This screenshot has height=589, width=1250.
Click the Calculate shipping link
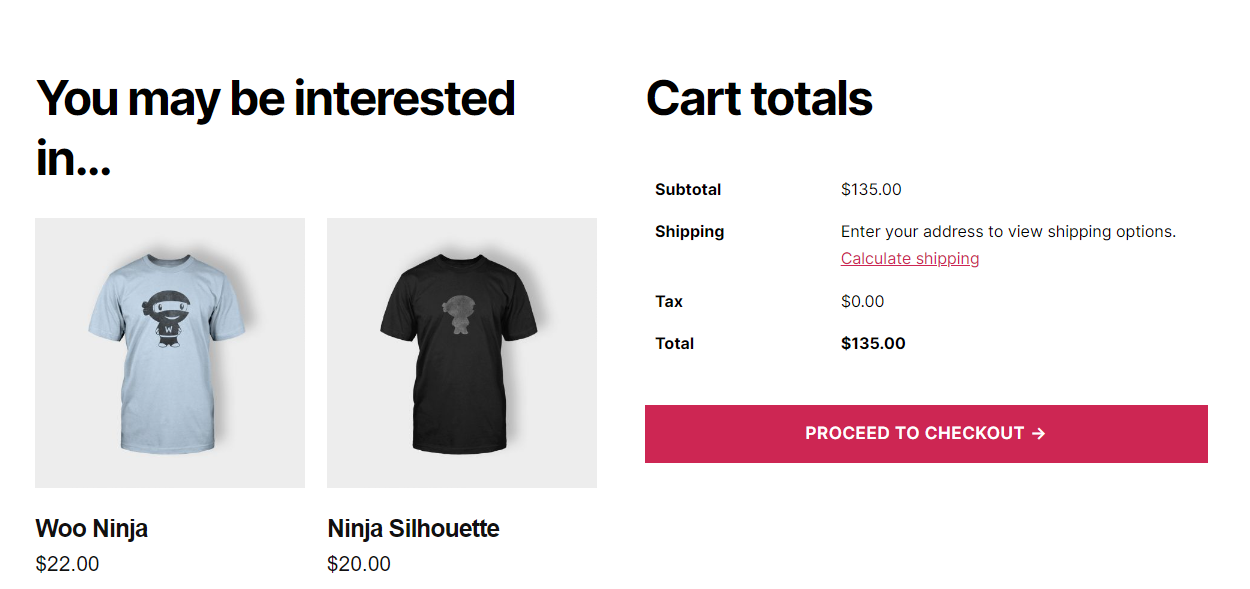910,259
